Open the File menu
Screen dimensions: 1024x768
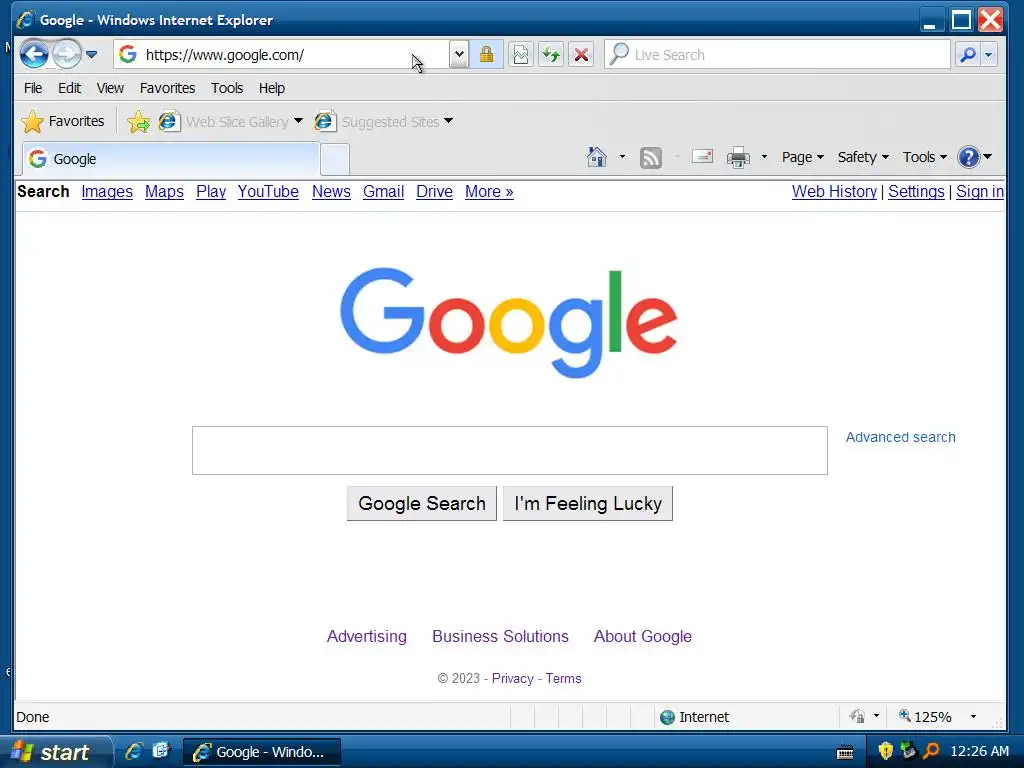point(33,88)
